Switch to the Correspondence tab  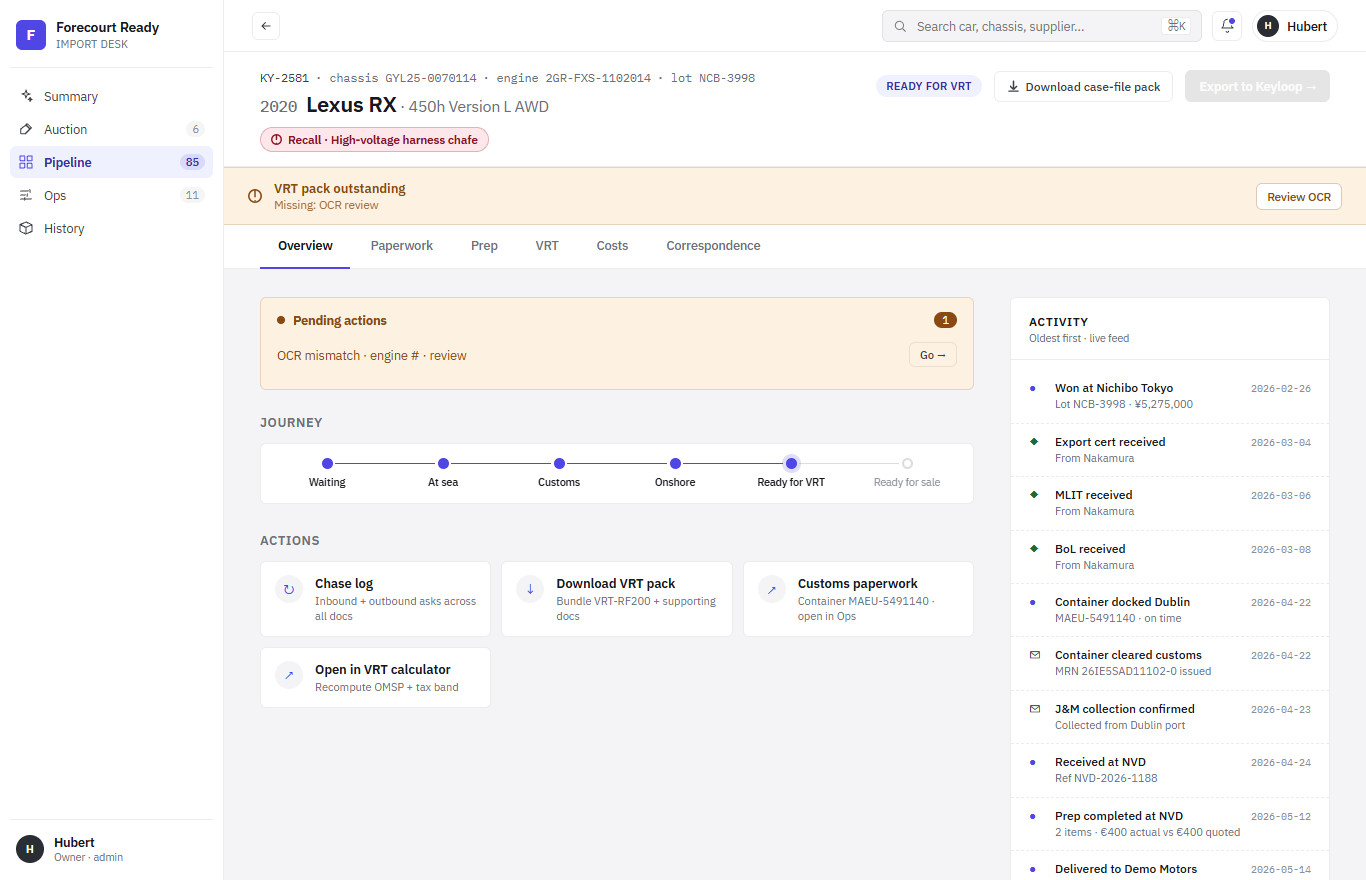pos(713,246)
